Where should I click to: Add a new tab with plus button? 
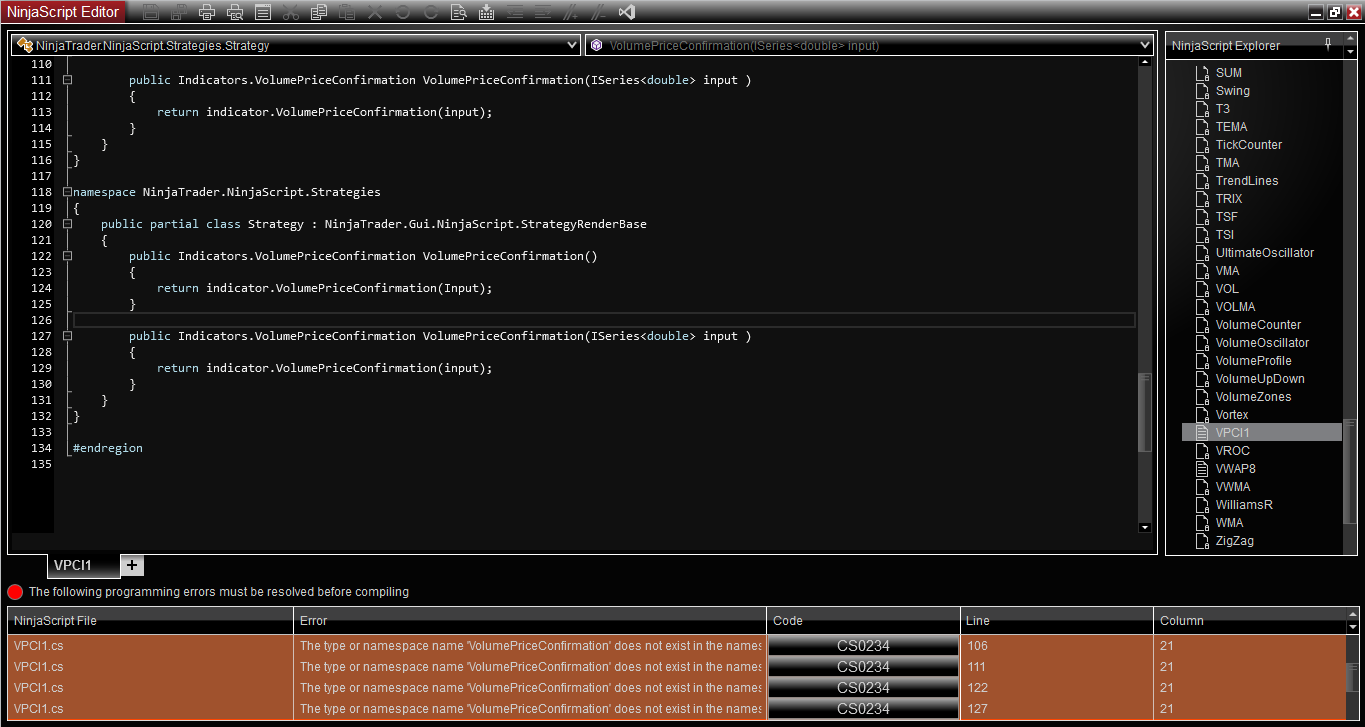point(133,565)
